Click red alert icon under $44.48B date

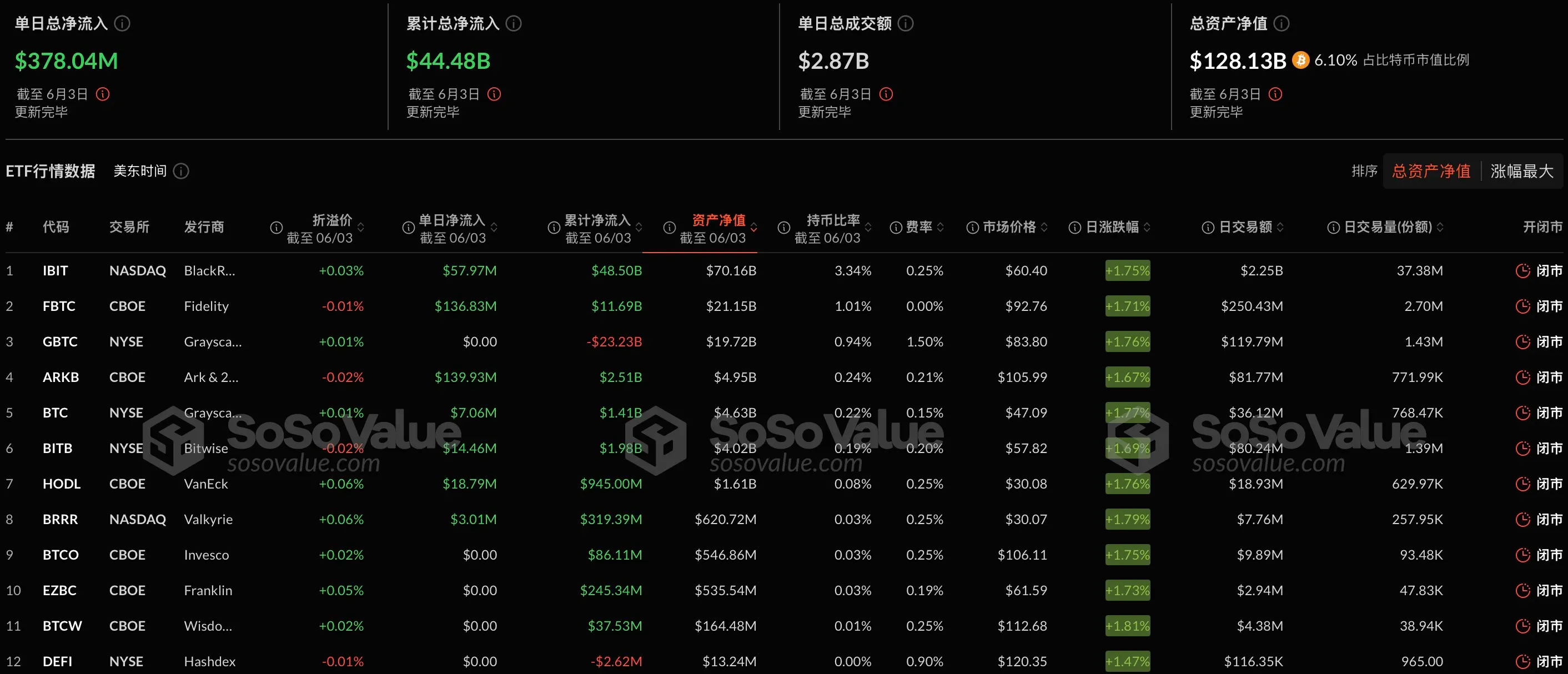(x=494, y=94)
